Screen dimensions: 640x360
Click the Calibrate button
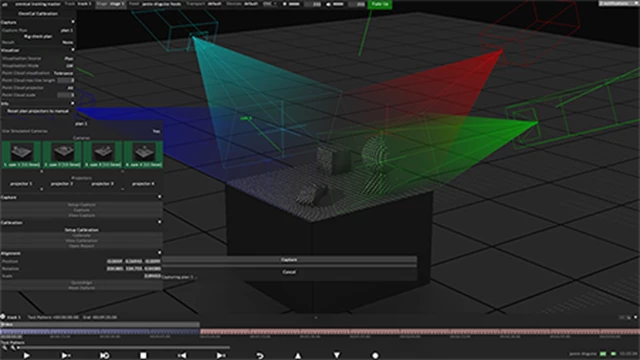point(82,236)
